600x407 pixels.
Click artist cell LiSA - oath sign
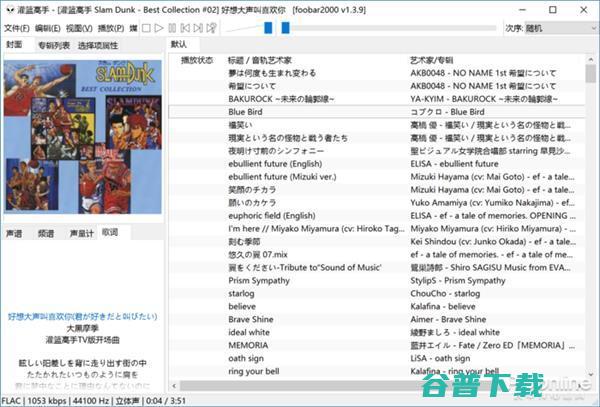(x=440, y=358)
